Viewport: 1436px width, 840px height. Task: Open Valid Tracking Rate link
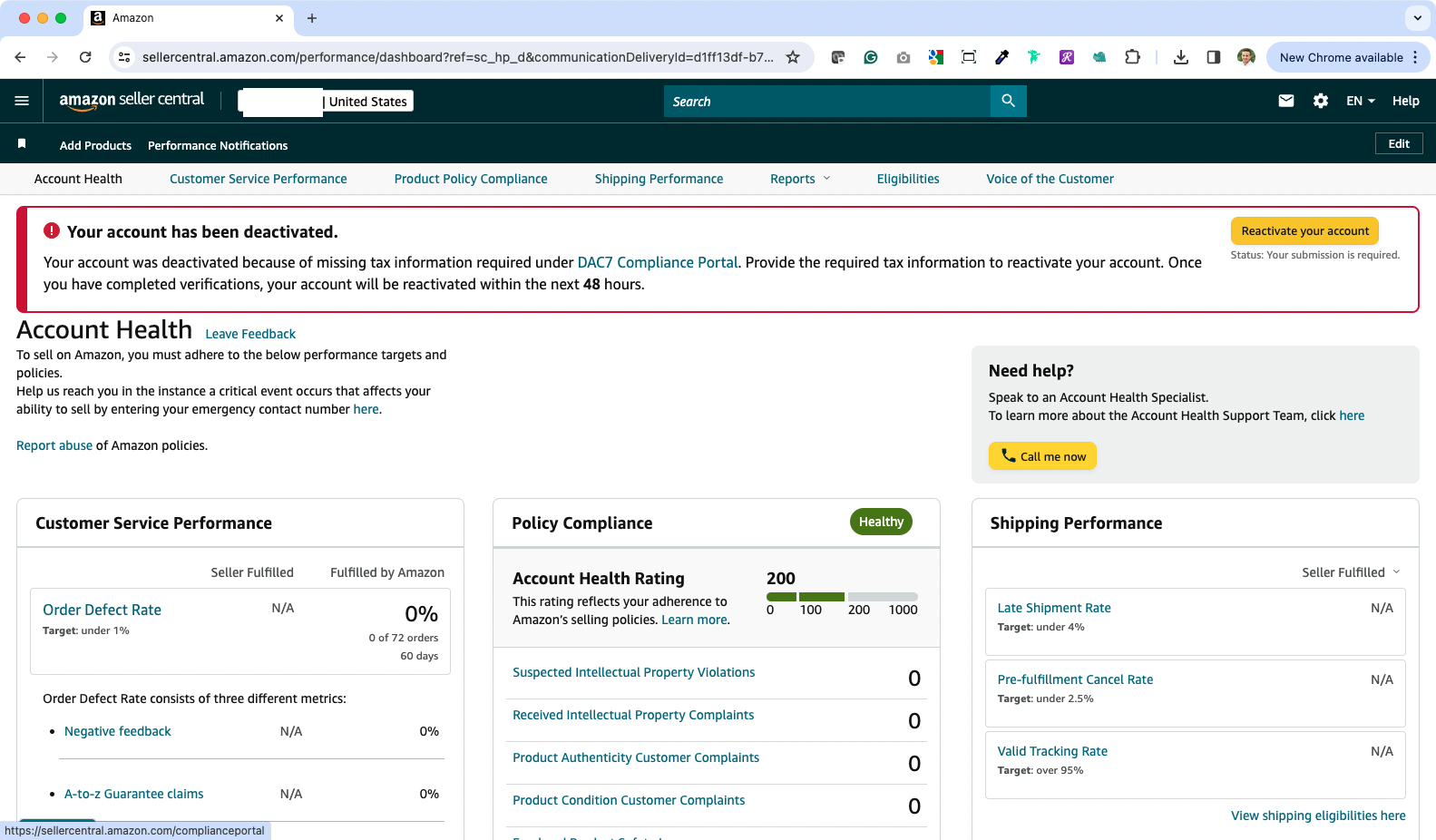[x=1052, y=751]
